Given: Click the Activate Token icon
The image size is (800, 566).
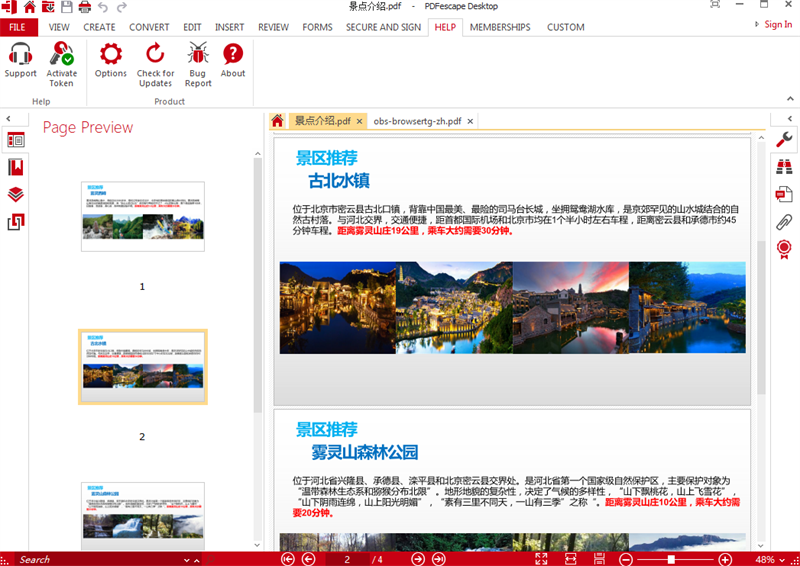Looking at the screenshot, I should tap(61, 60).
